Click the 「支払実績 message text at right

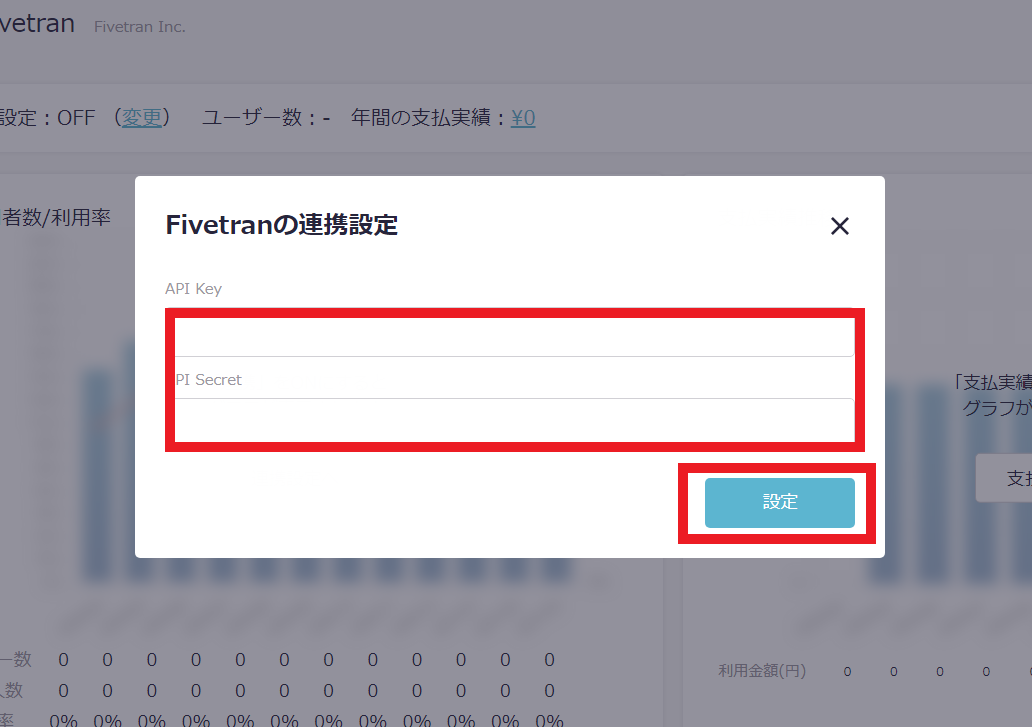[990, 382]
